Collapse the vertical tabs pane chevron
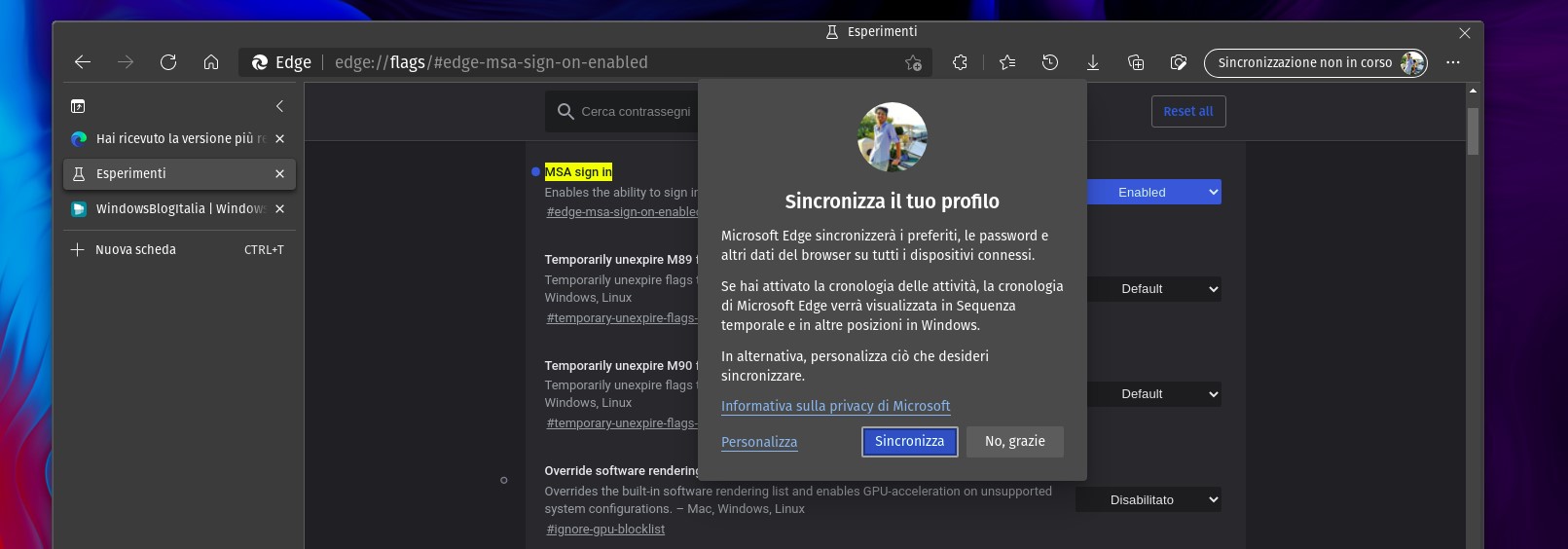The image size is (1568, 549). click(279, 106)
